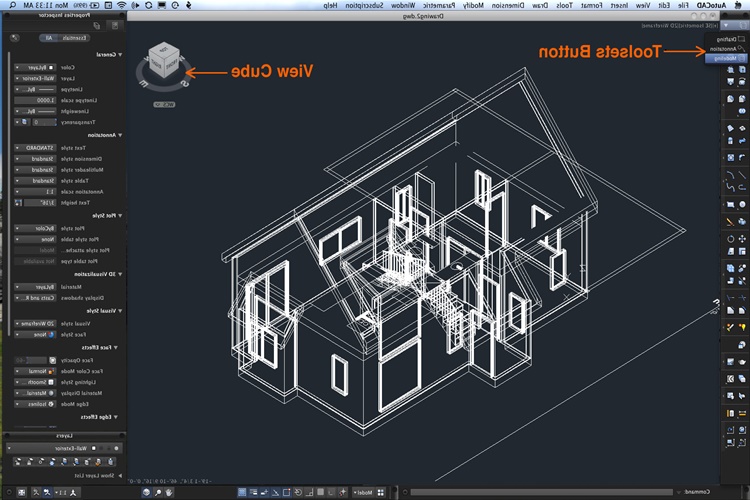Click the Pan hand icon in status bar

click(x=169, y=492)
